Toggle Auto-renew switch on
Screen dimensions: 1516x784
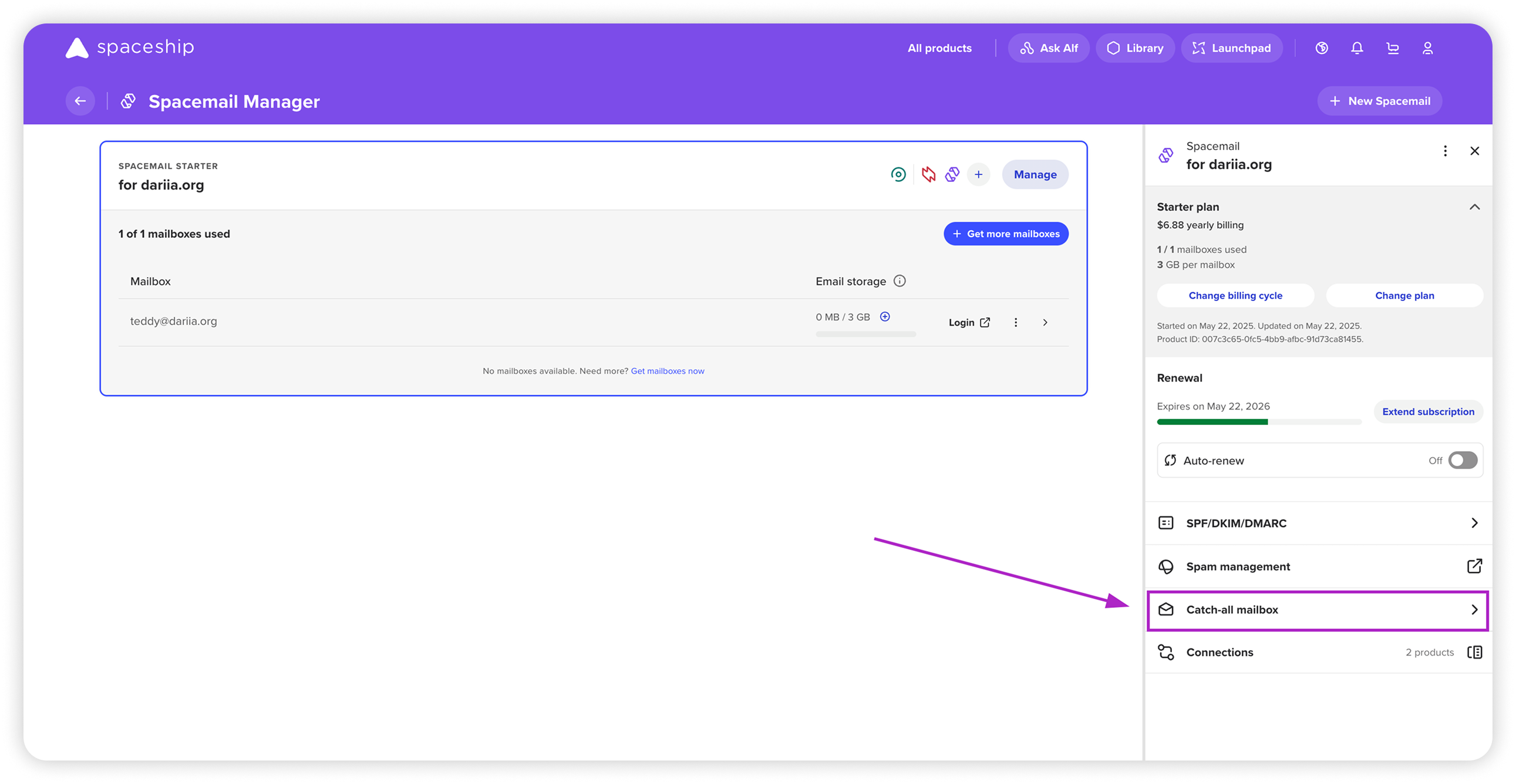pyautogui.click(x=1463, y=461)
